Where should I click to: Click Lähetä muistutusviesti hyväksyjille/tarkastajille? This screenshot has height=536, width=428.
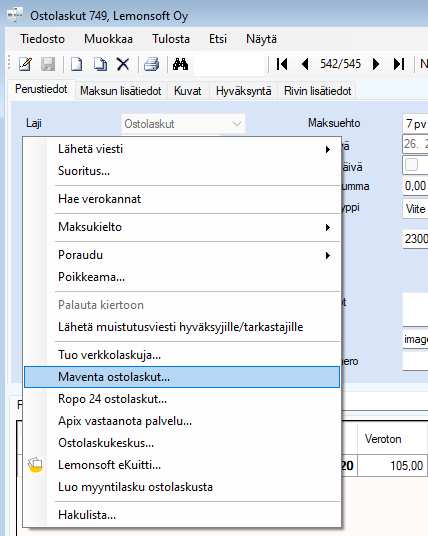(182, 327)
